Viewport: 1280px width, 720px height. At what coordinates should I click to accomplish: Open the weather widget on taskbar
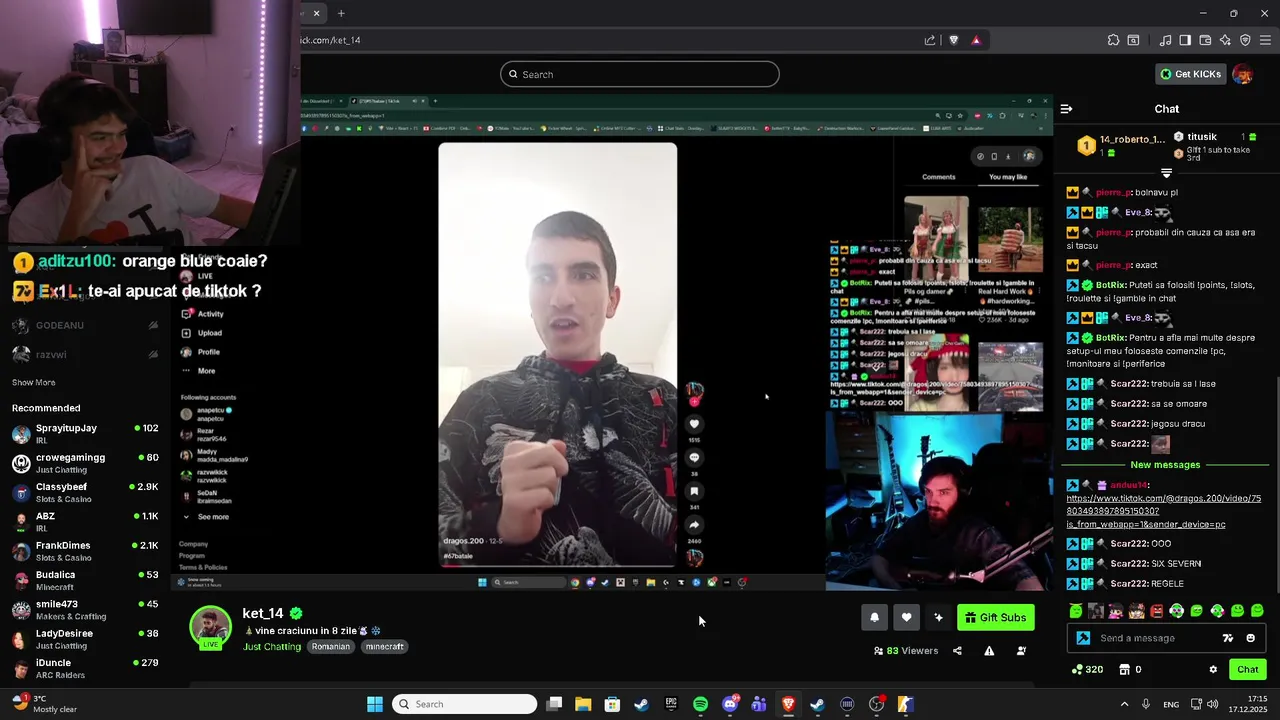pos(45,704)
